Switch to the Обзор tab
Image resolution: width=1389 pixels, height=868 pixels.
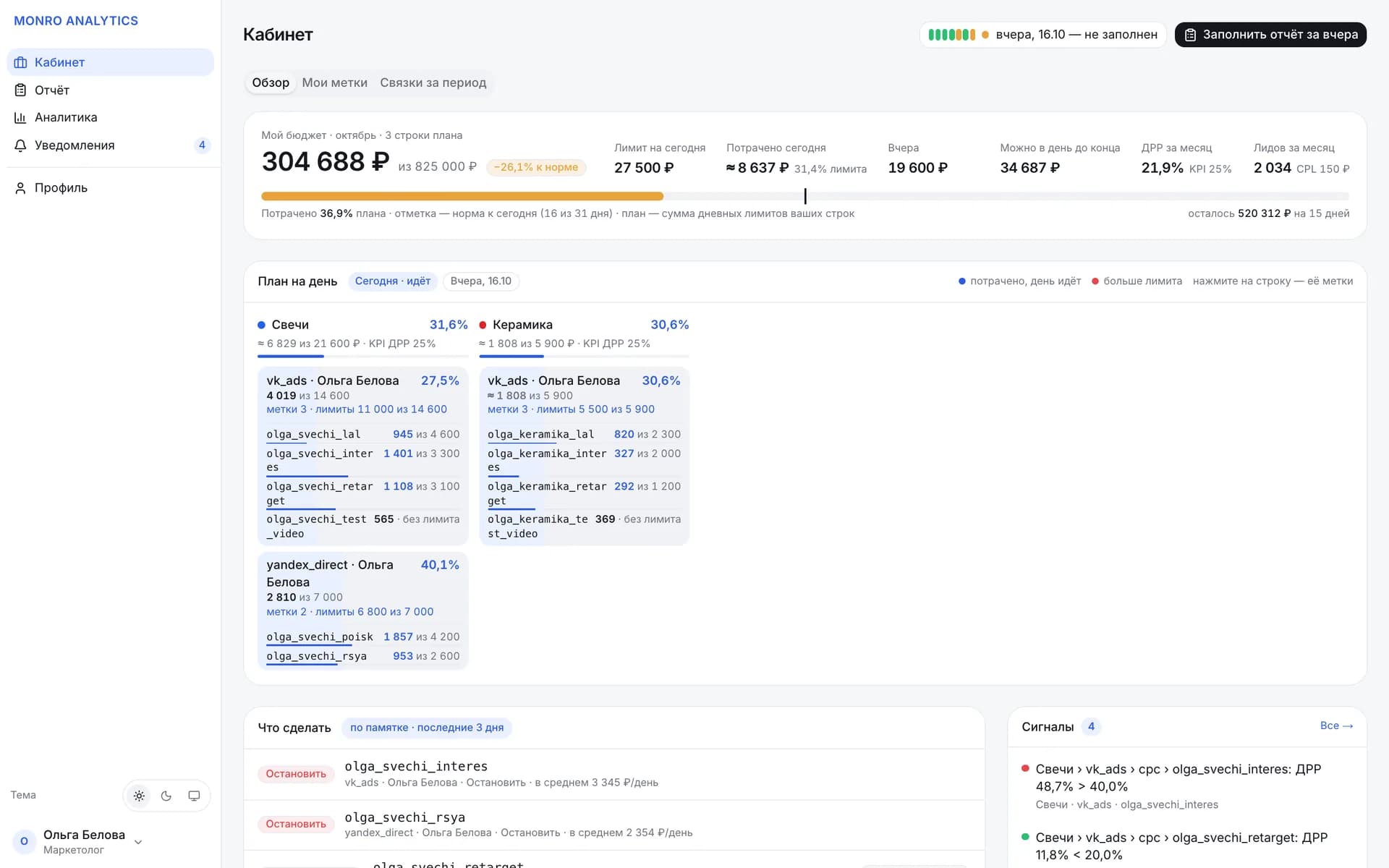point(271,82)
